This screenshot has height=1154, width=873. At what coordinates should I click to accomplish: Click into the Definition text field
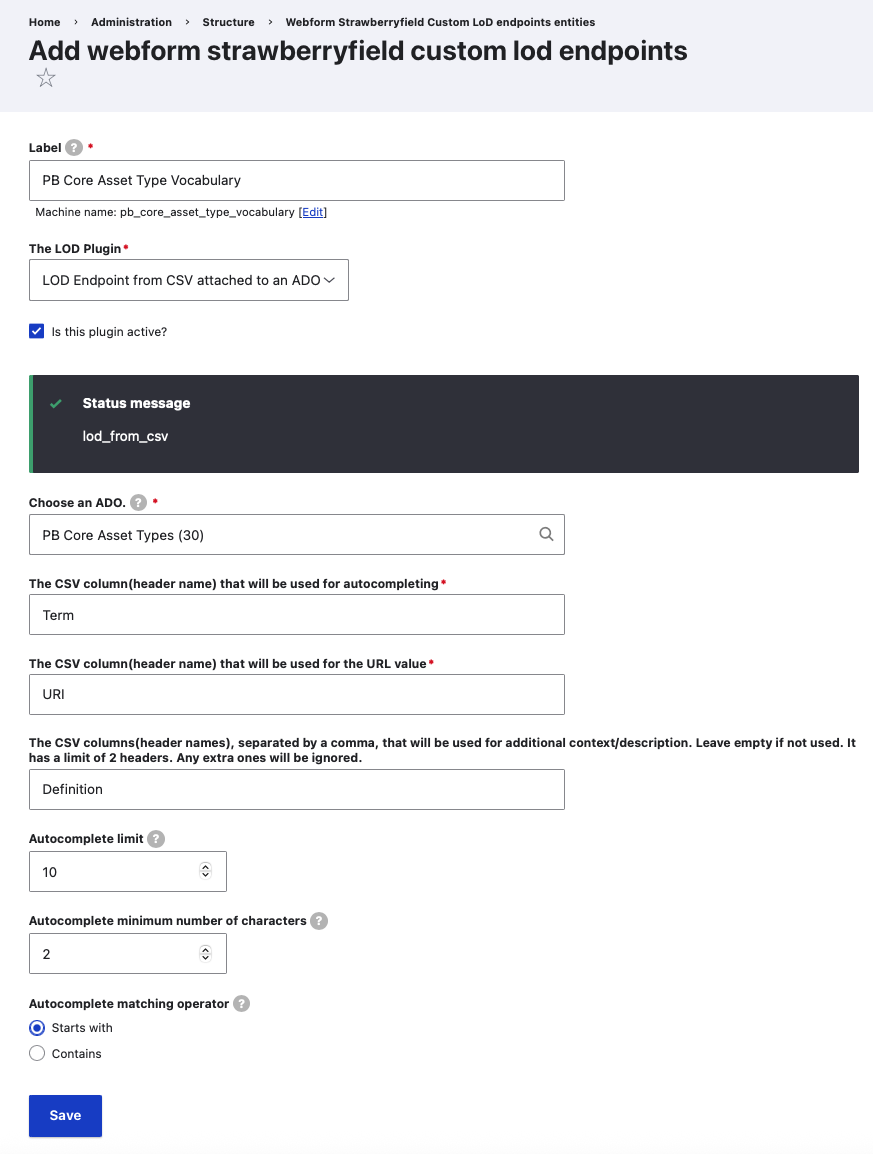pos(297,789)
